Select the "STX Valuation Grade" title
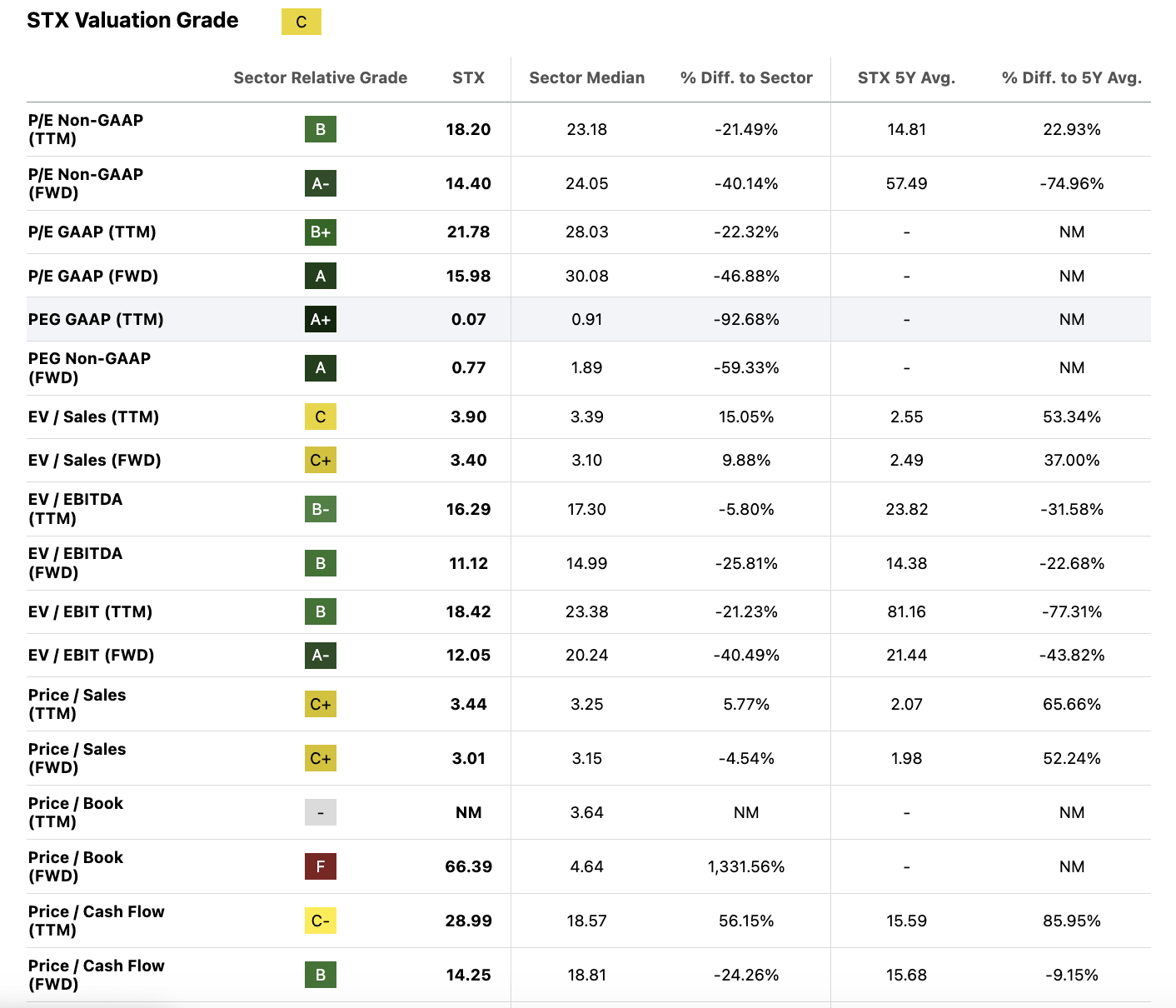 click(132, 20)
